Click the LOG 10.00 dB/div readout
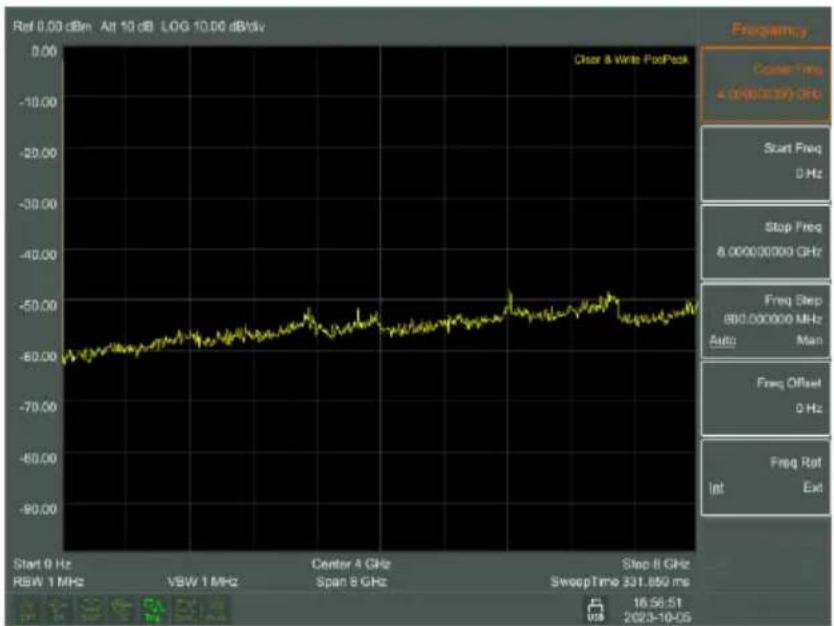The height and width of the screenshot is (626, 834). pos(213,26)
